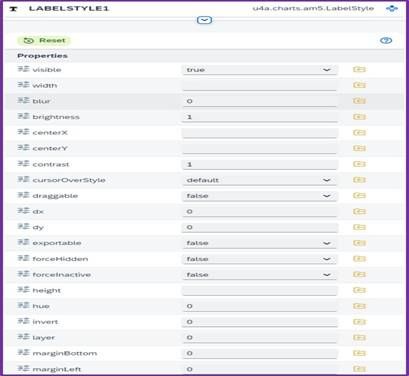This screenshot has width=409, height=376.
Task: Click the T icon beside LABELSTYLE1
Action: tap(13, 9)
